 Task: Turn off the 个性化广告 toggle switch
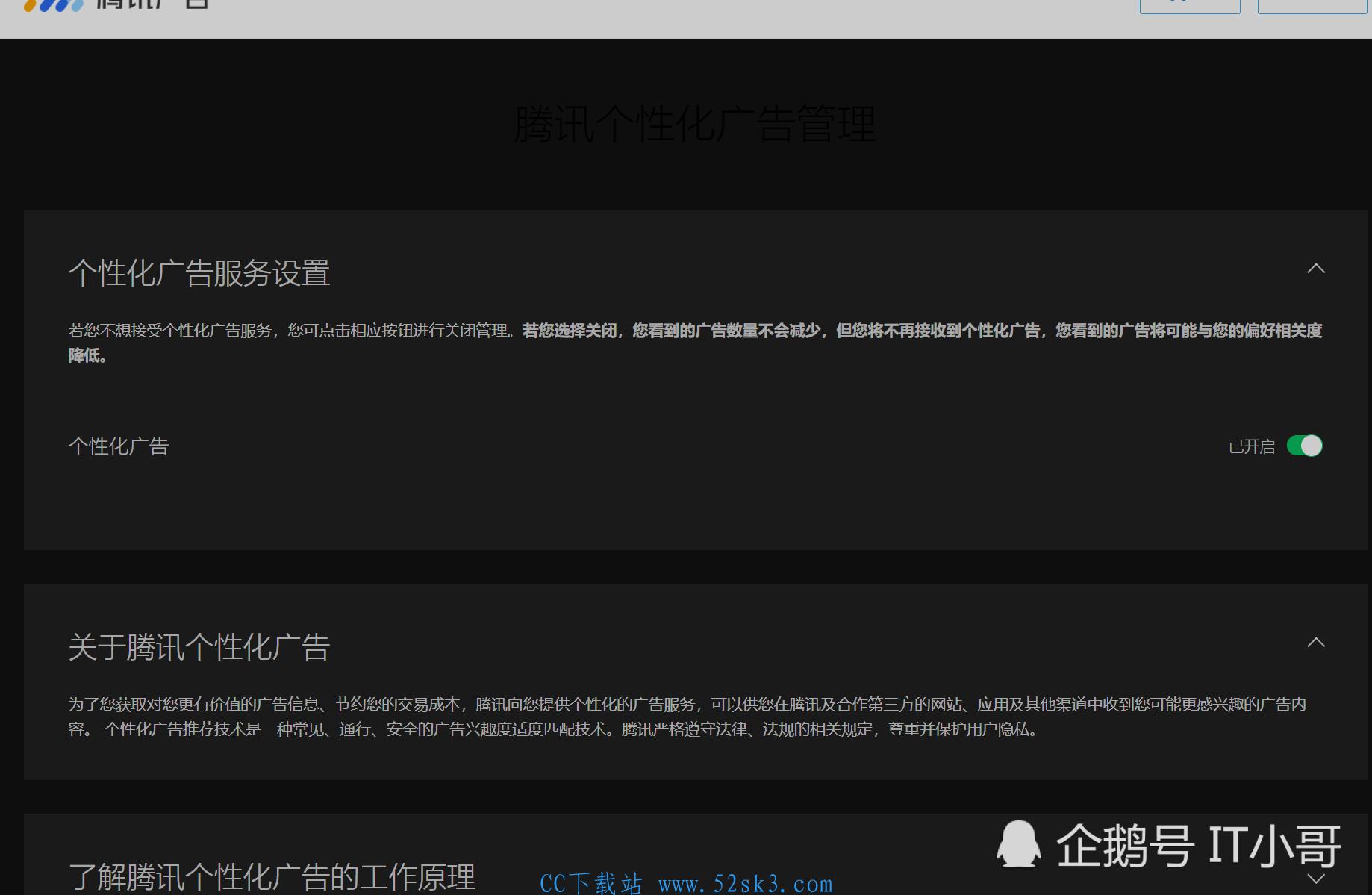pyautogui.click(x=1304, y=446)
